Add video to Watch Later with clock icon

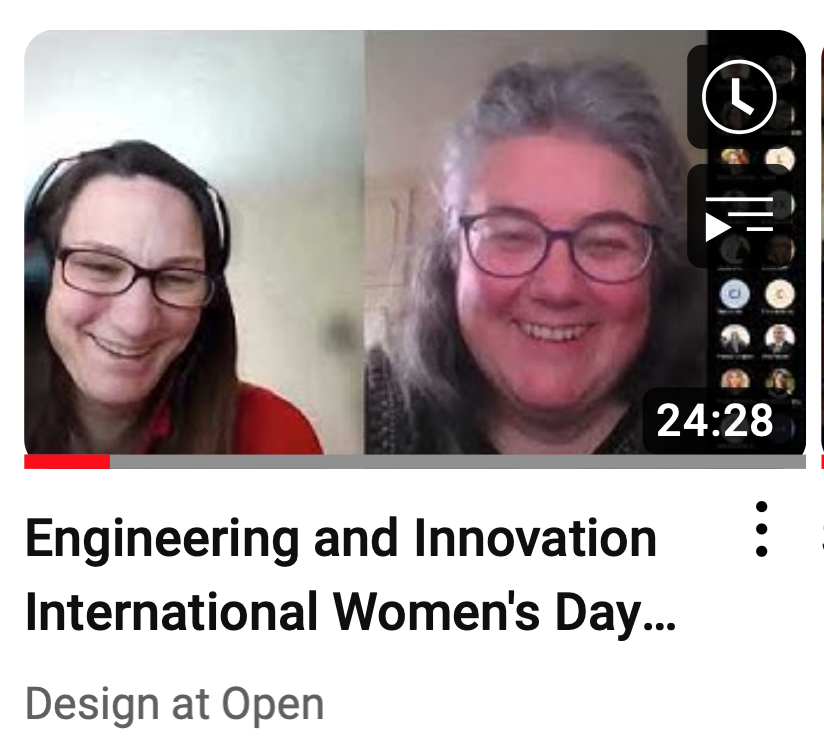tap(739, 96)
